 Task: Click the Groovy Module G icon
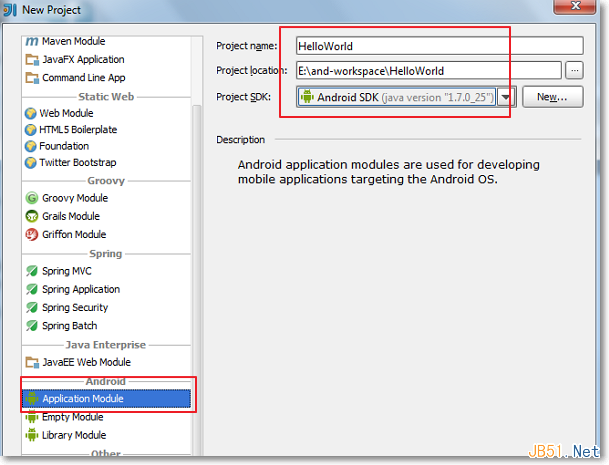[x=32, y=198]
